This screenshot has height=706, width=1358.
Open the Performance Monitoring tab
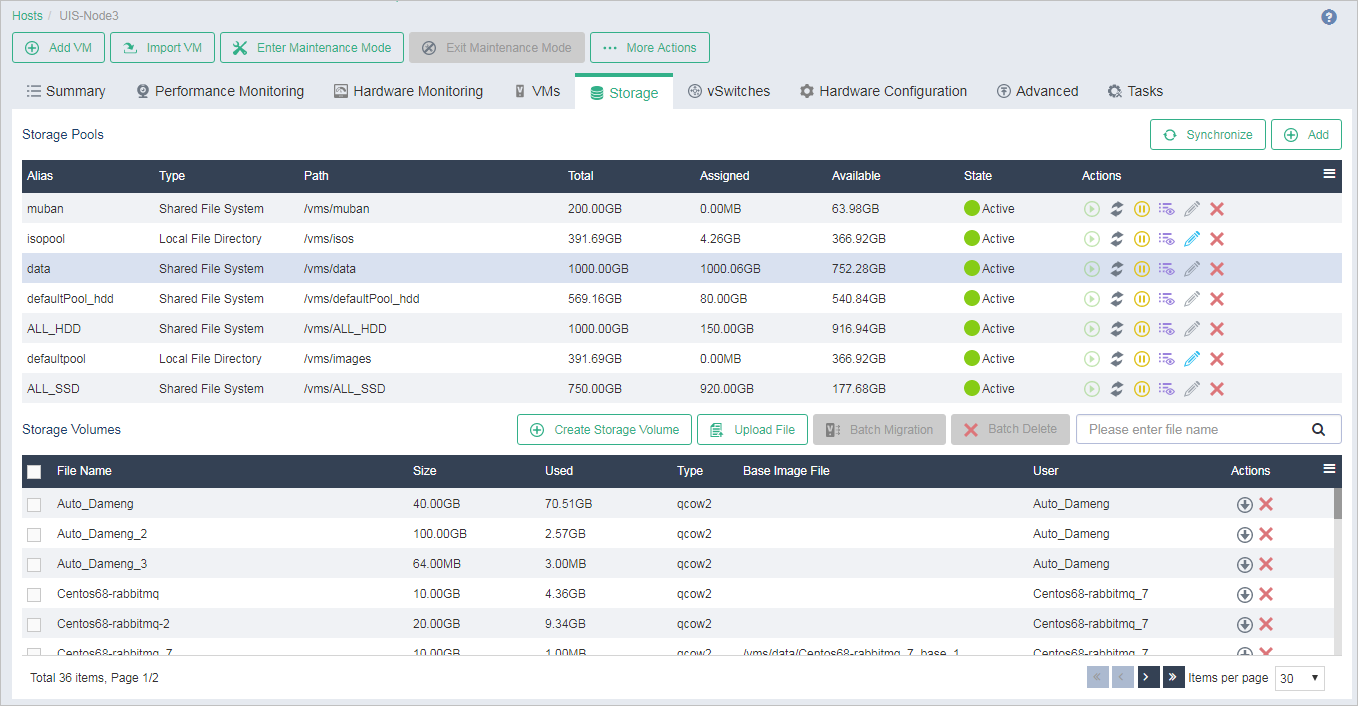click(x=220, y=91)
